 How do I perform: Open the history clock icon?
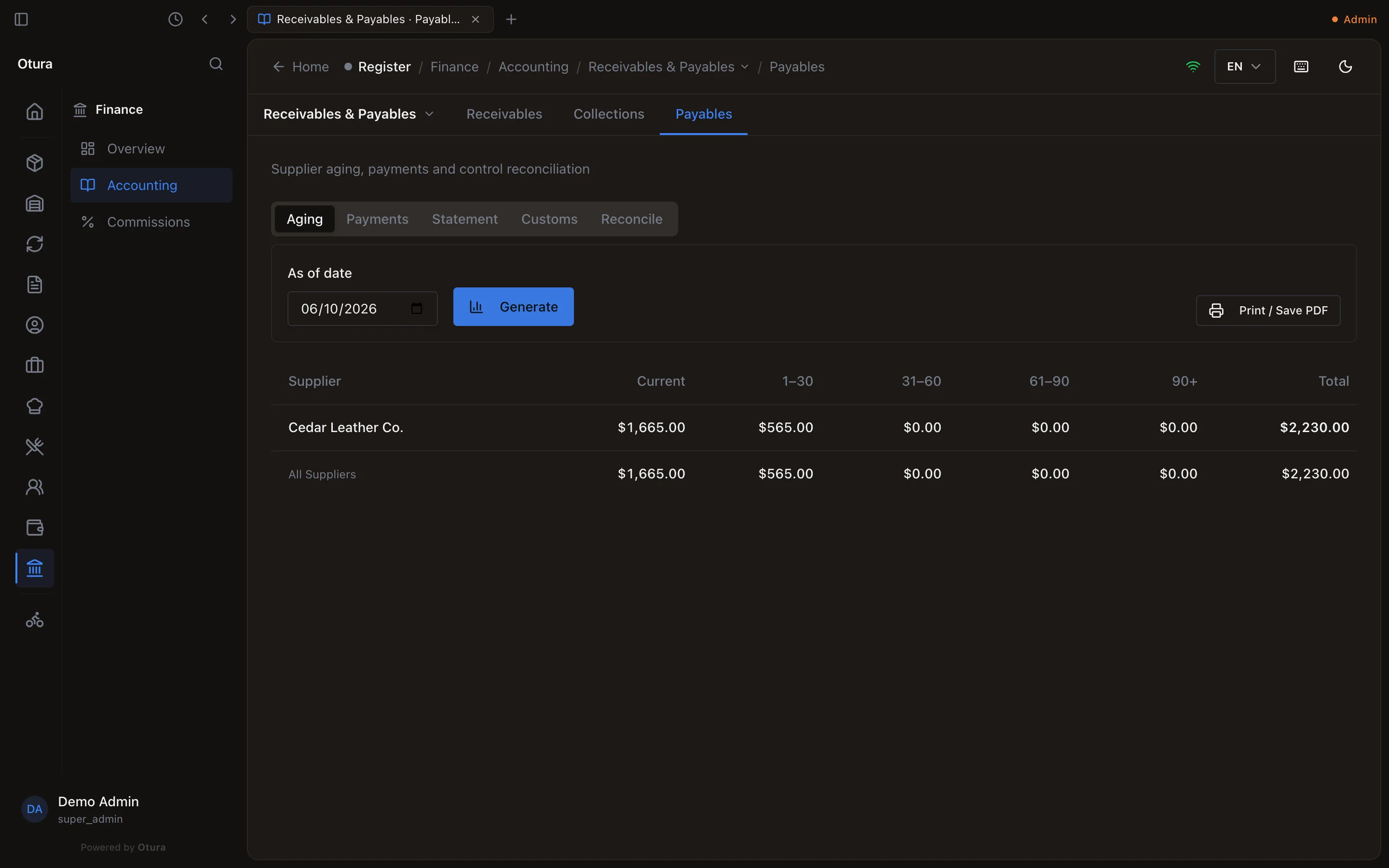[x=175, y=19]
